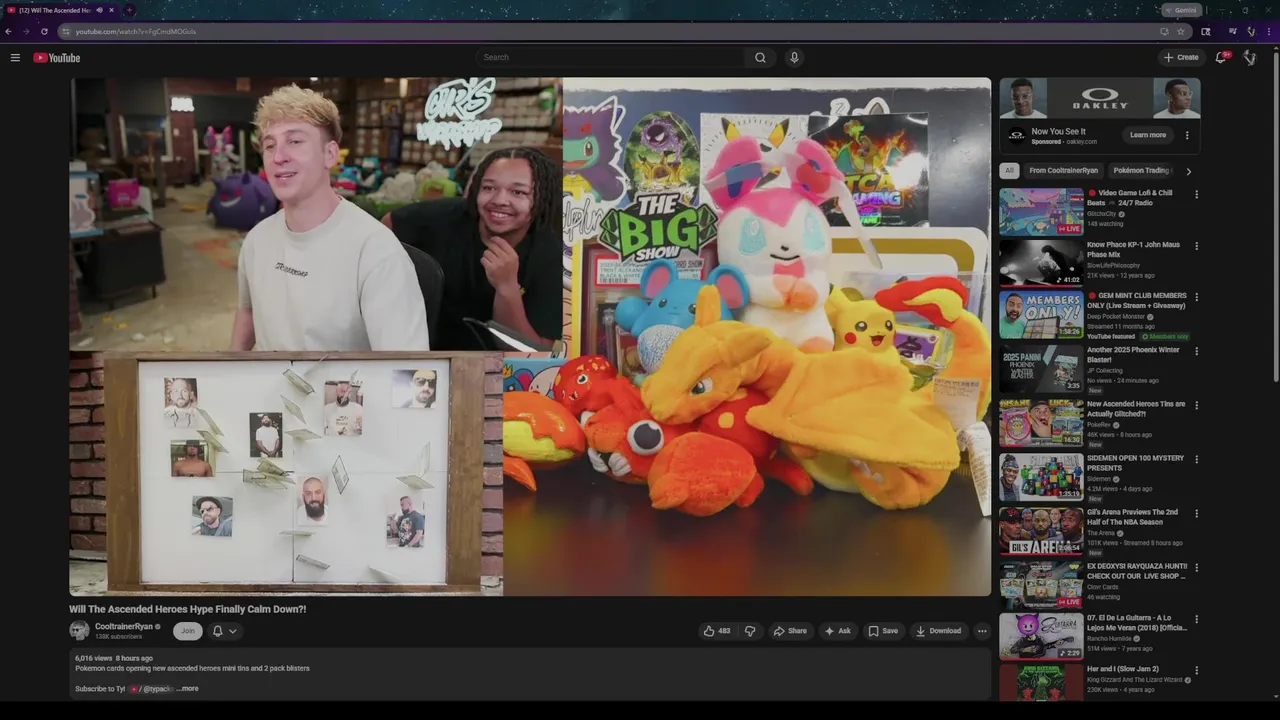Start voice search with the microphone
The height and width of the screenshot is (720, 1280).
click(794, 57)
